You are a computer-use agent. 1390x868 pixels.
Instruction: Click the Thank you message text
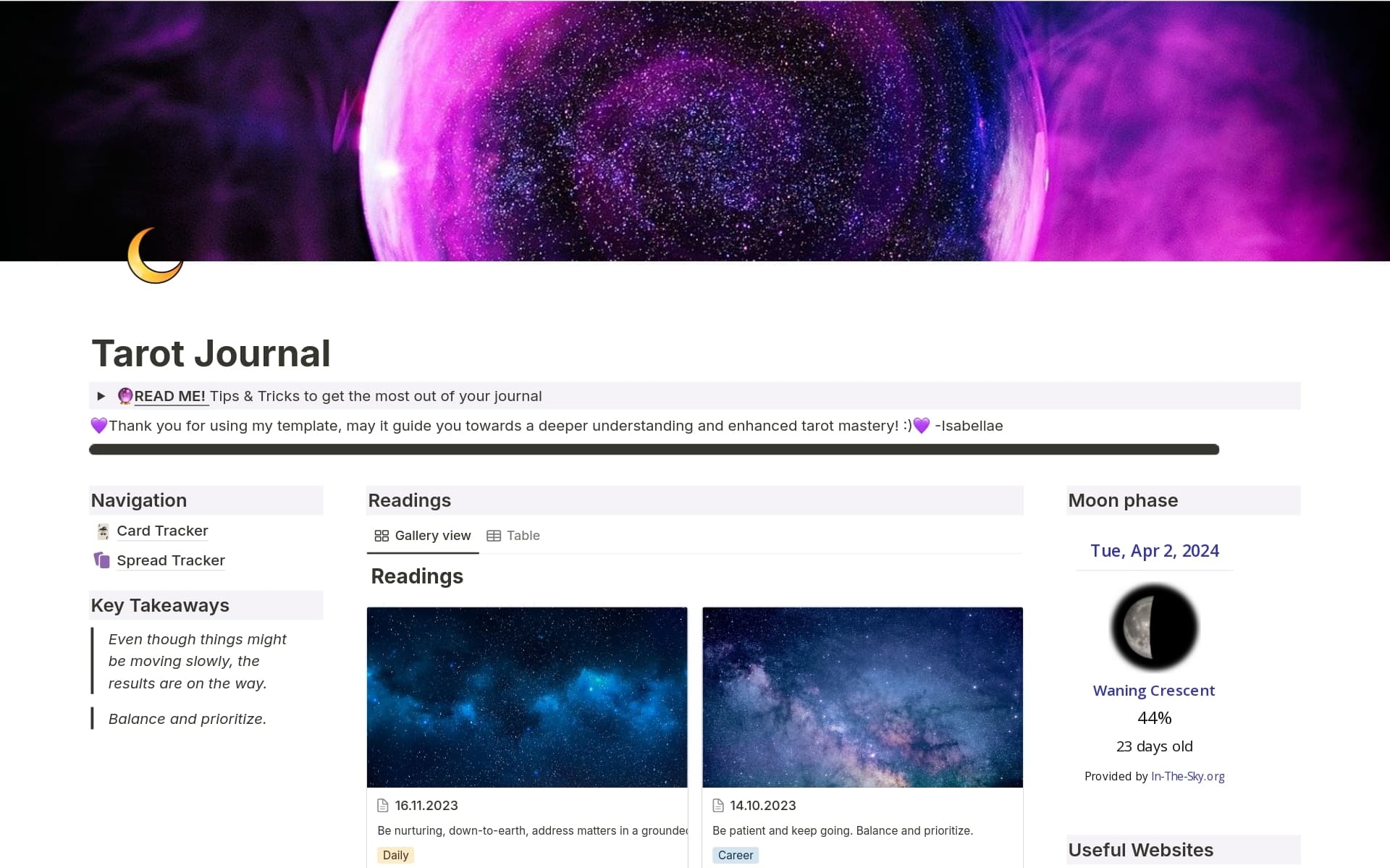547,426
